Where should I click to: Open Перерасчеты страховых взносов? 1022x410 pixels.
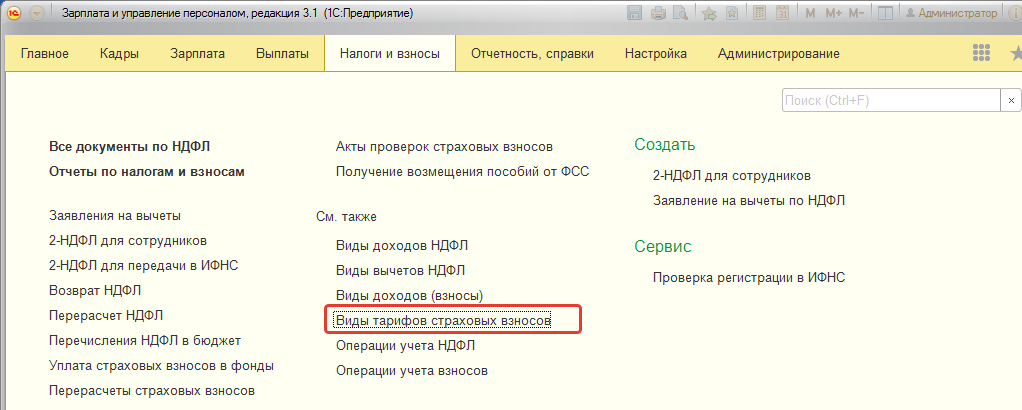click(152, 391)
